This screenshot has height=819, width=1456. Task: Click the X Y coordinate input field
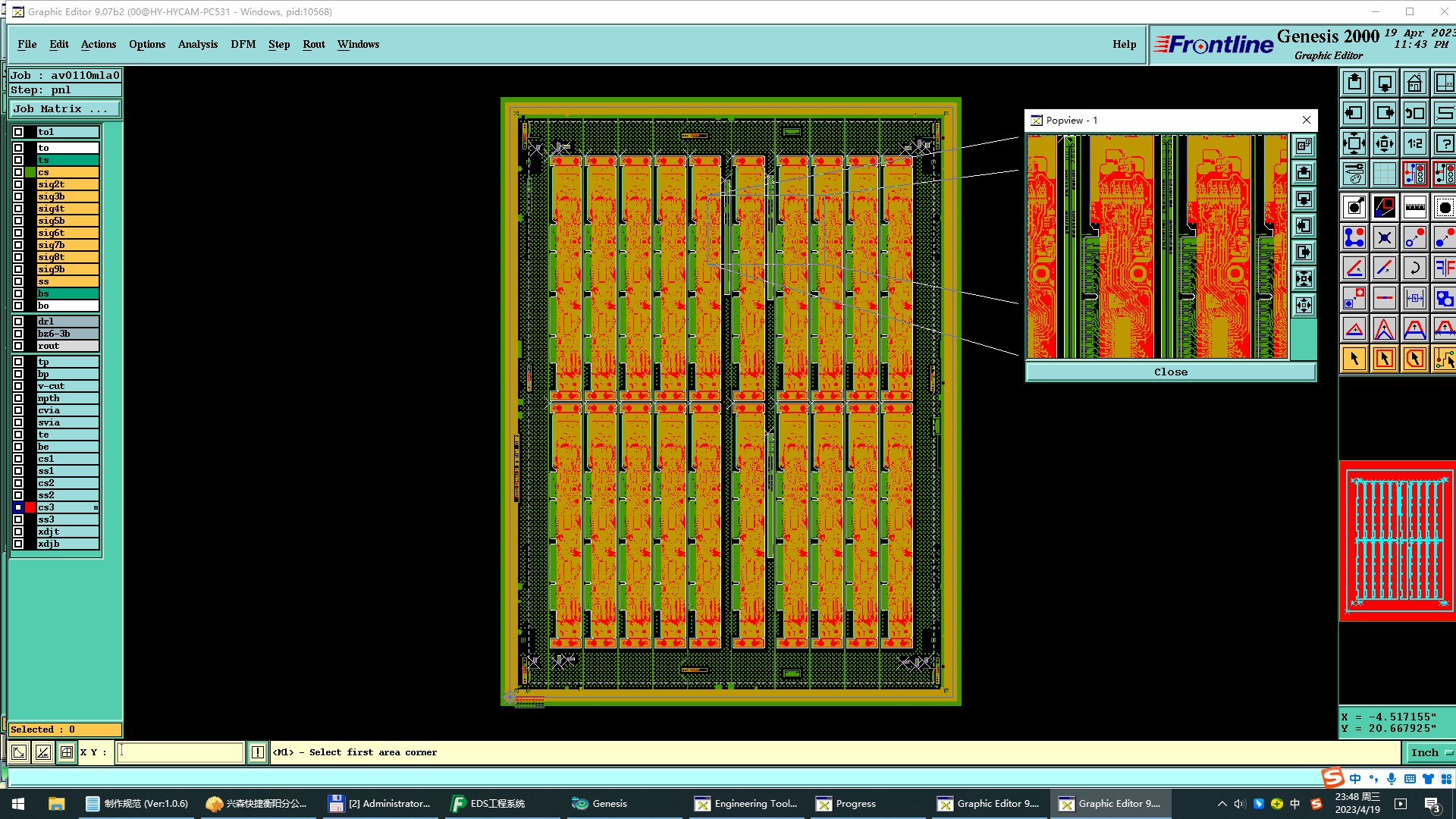coord(180,752)
